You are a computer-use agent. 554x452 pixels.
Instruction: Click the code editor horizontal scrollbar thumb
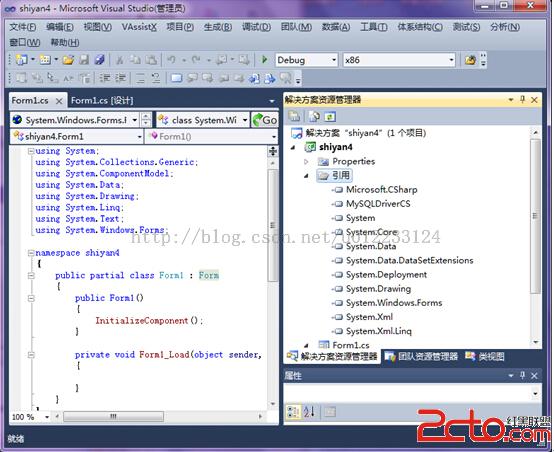click(113, 417)
